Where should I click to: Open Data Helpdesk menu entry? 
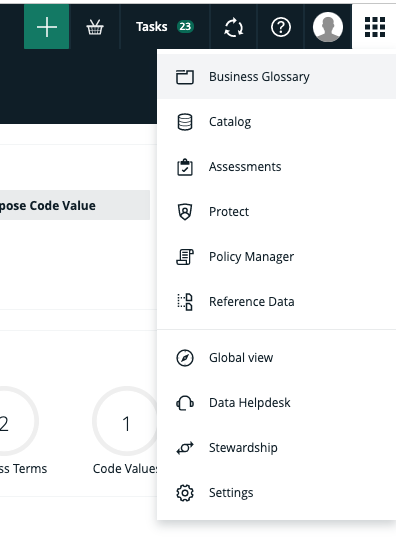coord(276,402)
